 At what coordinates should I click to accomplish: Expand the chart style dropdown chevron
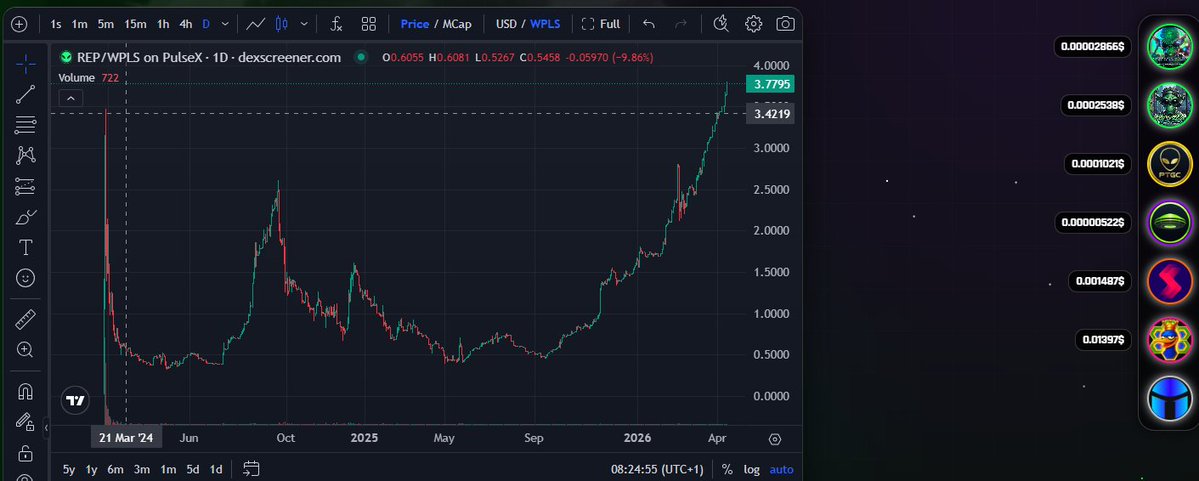pos(304,24)
